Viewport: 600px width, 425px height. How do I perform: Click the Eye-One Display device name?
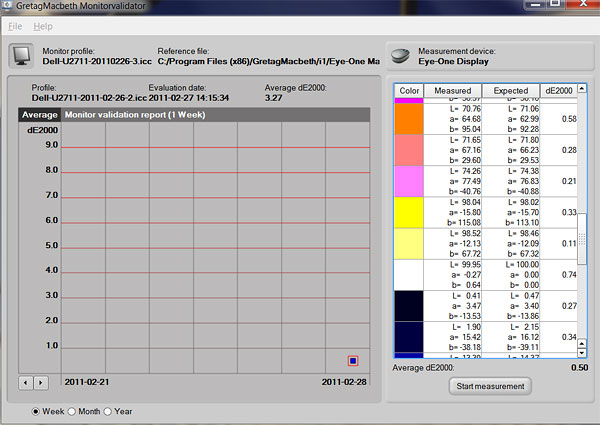(x=453, y=62)
